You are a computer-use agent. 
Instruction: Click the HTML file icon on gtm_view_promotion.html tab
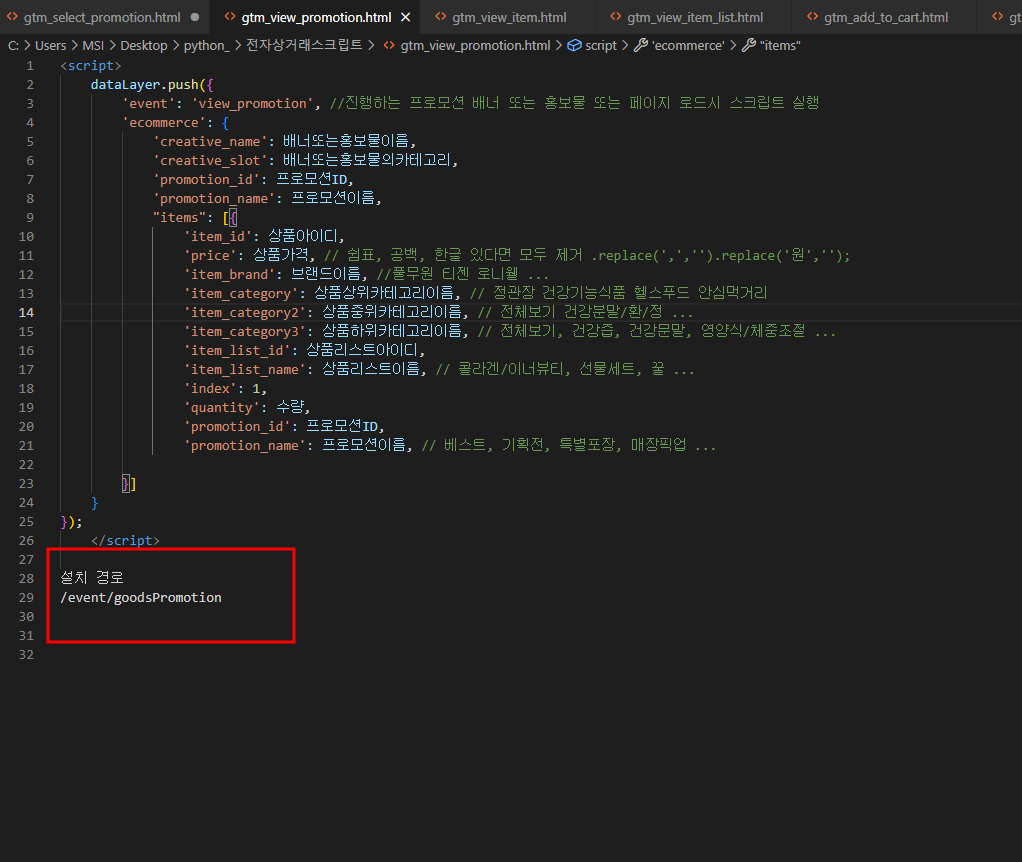point(230,17)
